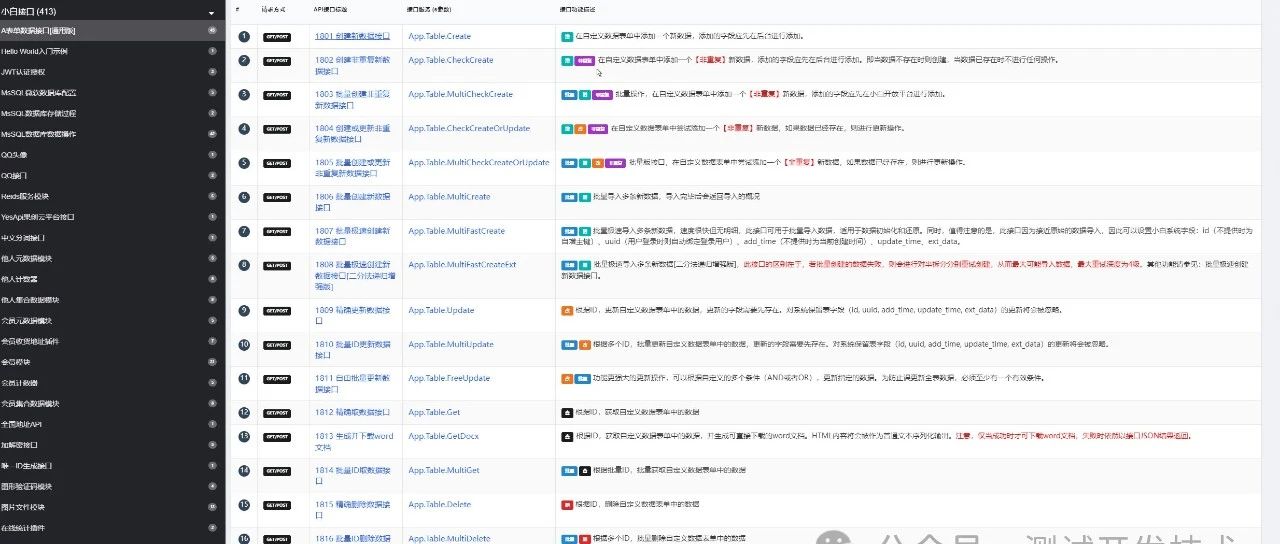The image size is (1280, 544).
Task: Open the App.Table.MultiFastCreate service link
Action: tap(456, 231)
